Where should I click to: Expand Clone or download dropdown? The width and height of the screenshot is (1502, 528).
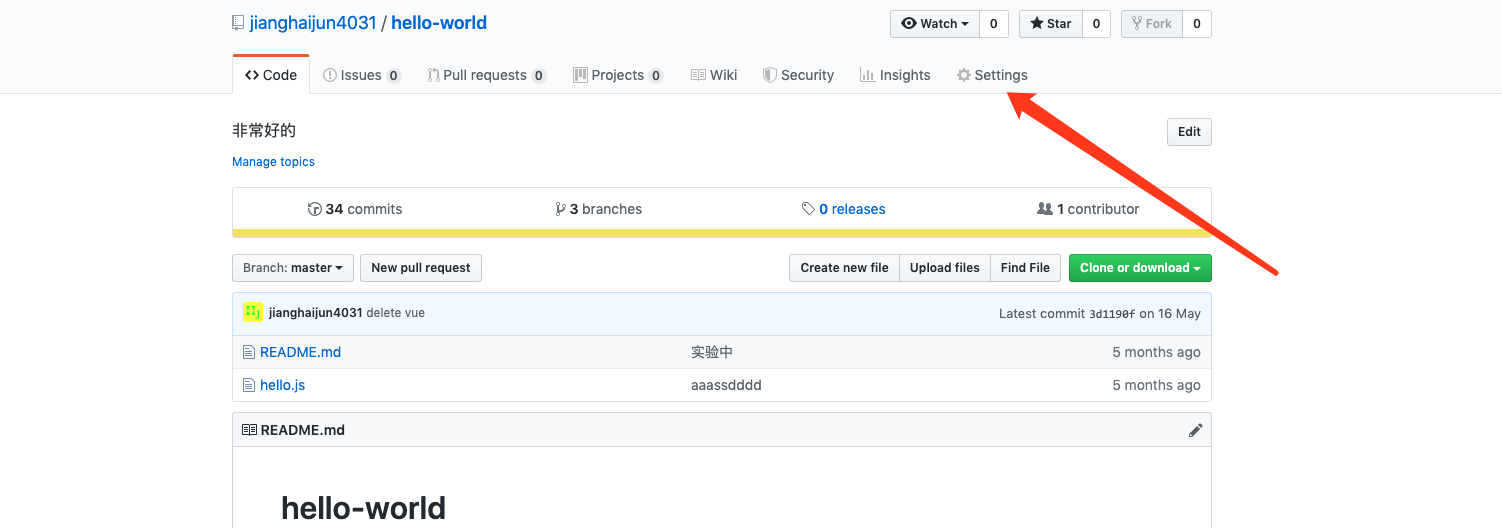(1140, 268)
